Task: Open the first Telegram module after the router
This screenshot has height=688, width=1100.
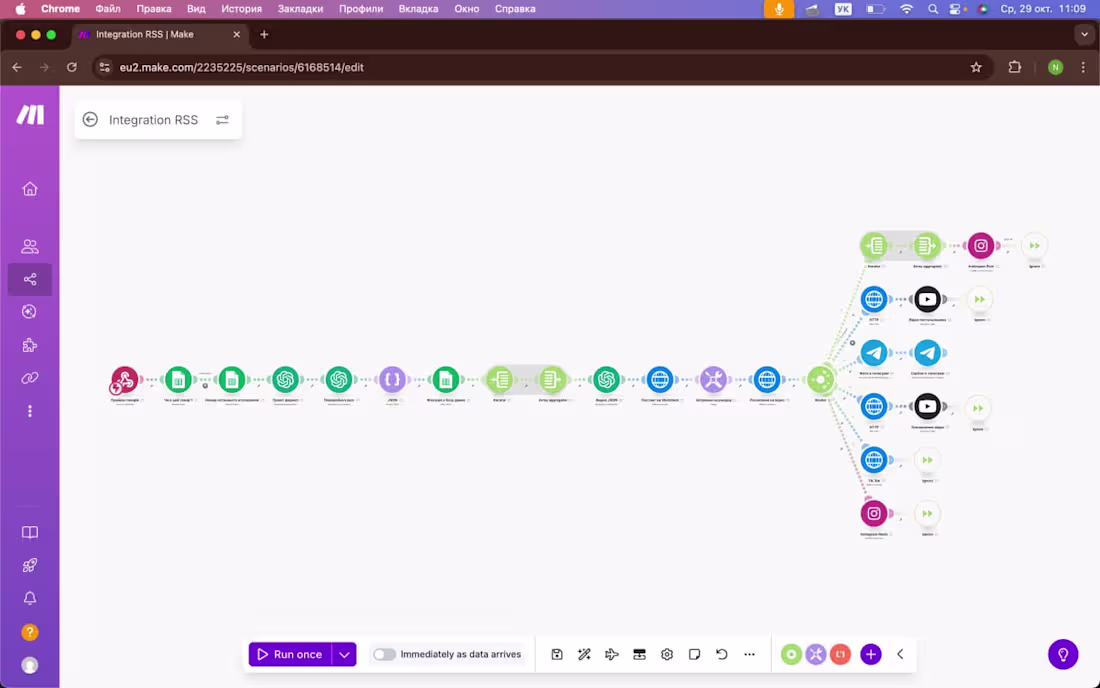Action: pyautogui.click(x=873, y=353)
